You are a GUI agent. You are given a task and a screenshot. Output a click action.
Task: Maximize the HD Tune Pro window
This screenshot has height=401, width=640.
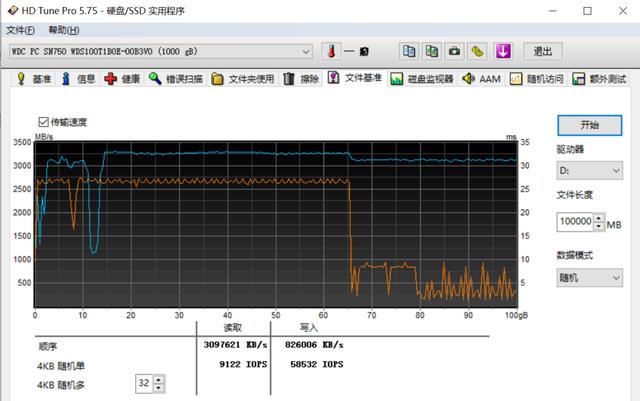point(587,11)
